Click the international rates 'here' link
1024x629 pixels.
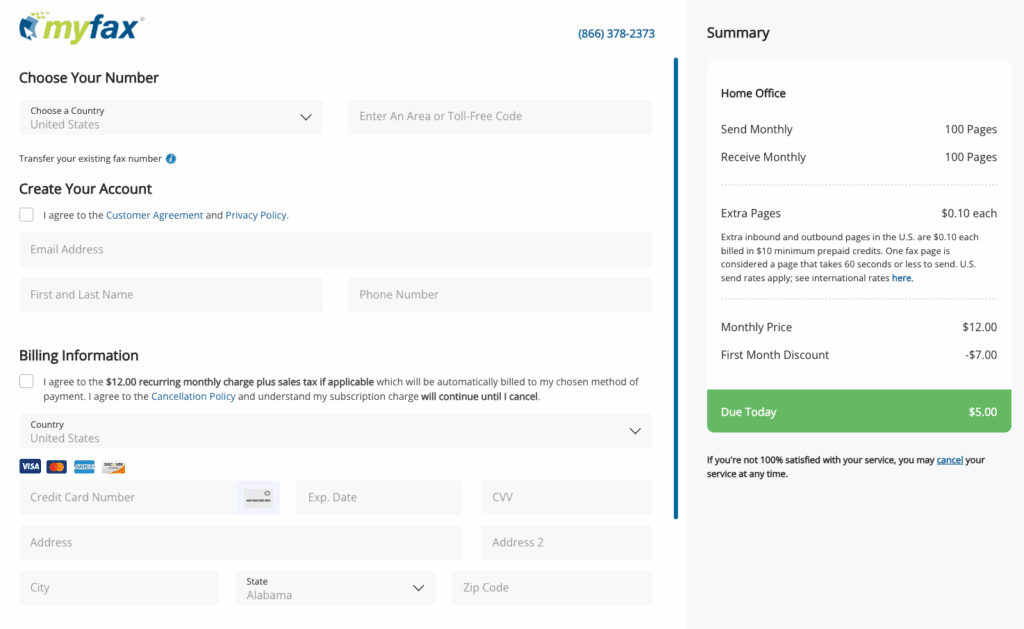(x=902, y=278)
